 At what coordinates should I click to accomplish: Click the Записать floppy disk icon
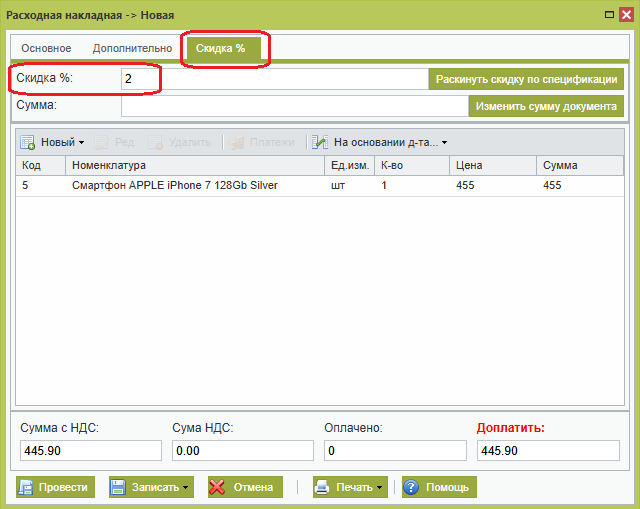point(118,487)
